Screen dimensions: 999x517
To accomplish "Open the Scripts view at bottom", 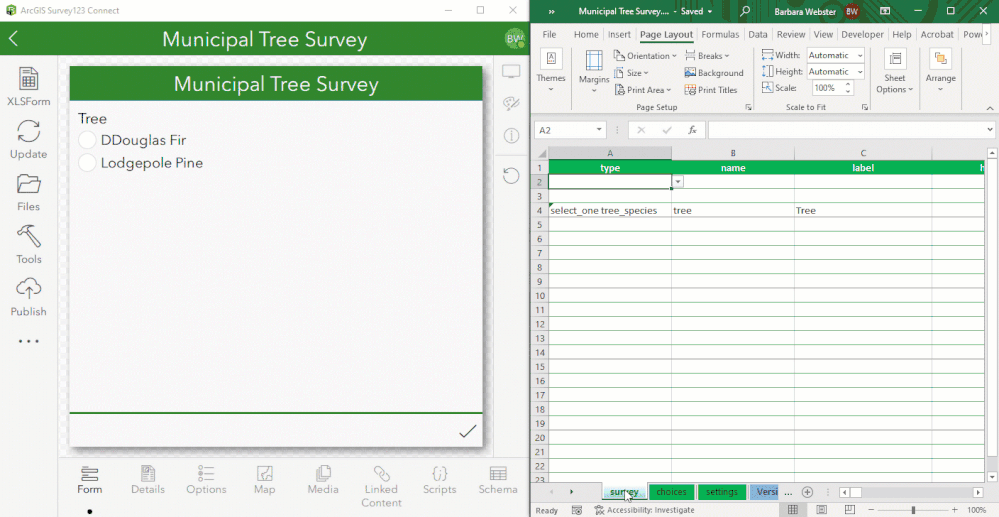I will 440,481.
